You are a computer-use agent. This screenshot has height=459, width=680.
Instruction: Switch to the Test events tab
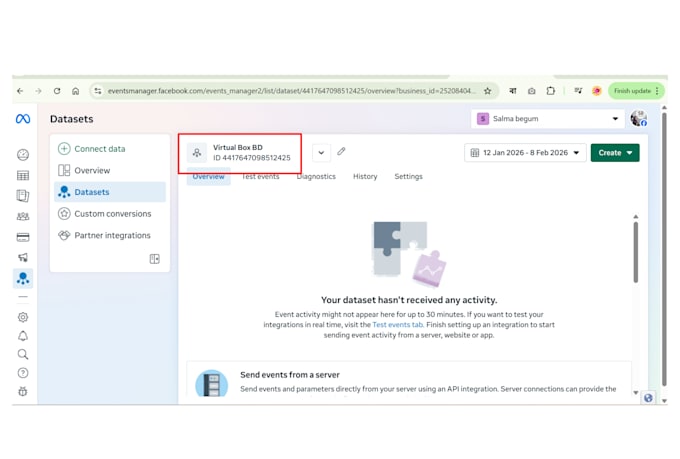tap(260, 177)
